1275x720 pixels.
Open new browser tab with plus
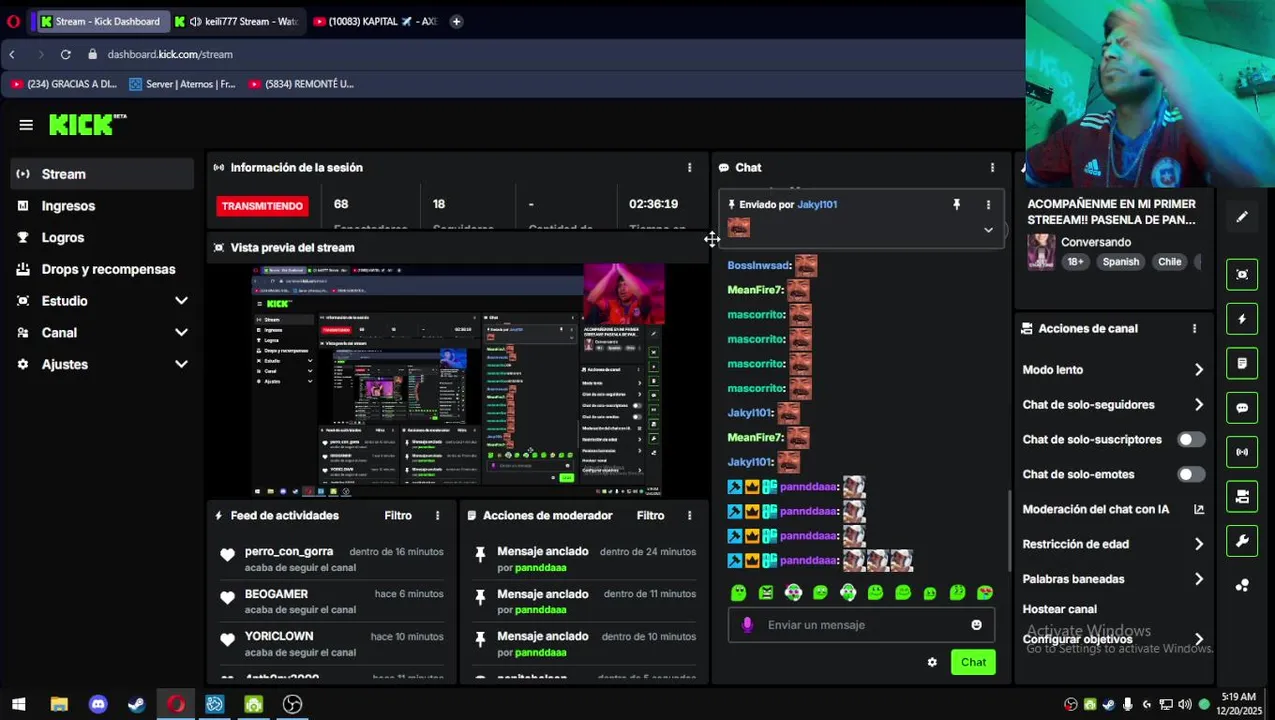click(x=456, y=21)
